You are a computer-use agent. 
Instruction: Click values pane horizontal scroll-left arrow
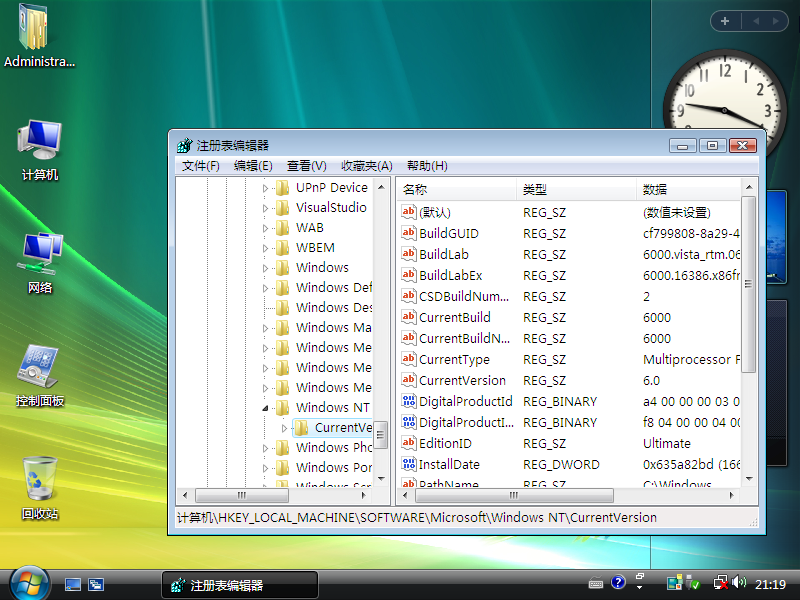coord(406,495)
